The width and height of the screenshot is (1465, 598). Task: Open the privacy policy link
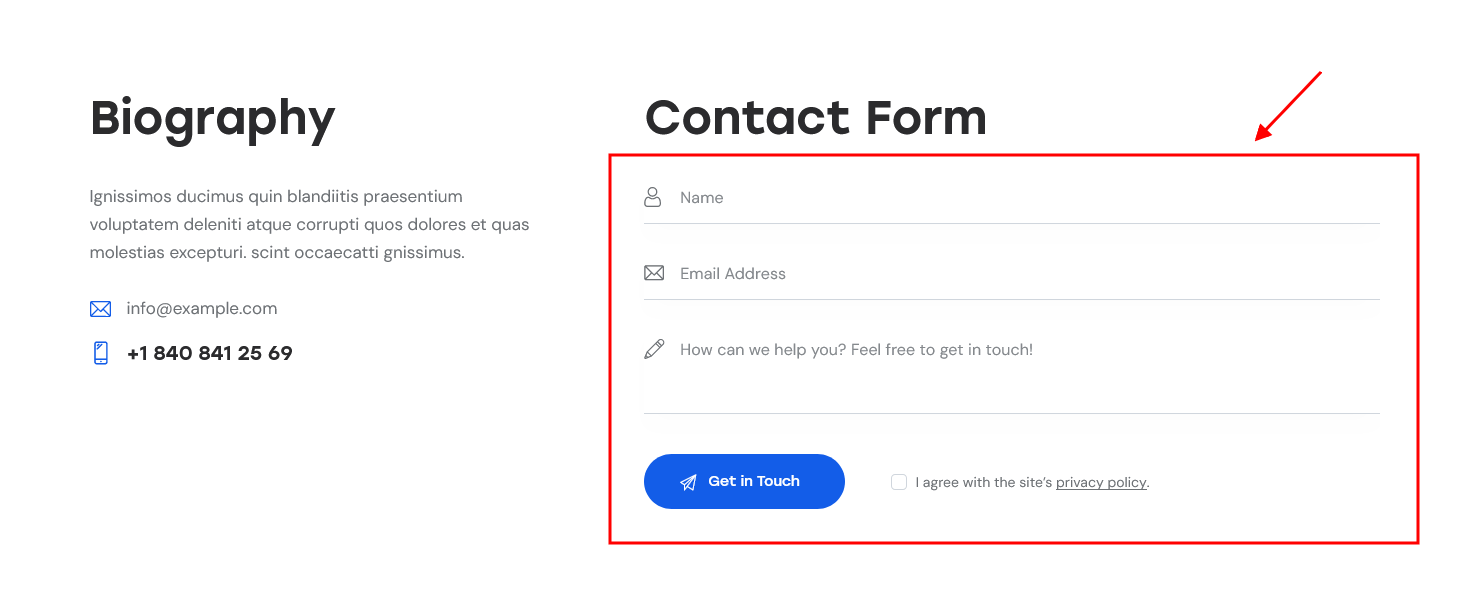point(1101,482)
